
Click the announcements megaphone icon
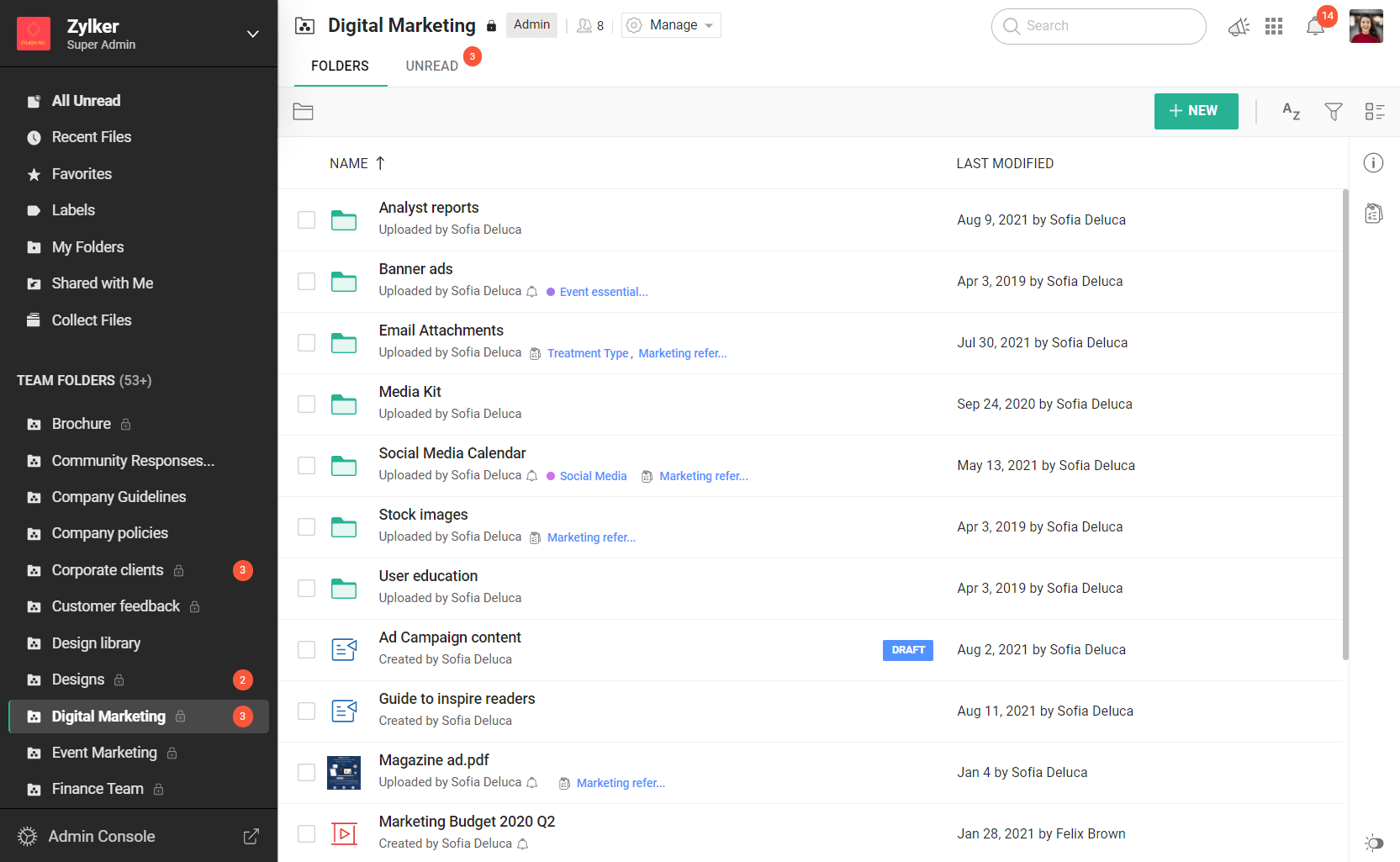(x=1239, y=27)
